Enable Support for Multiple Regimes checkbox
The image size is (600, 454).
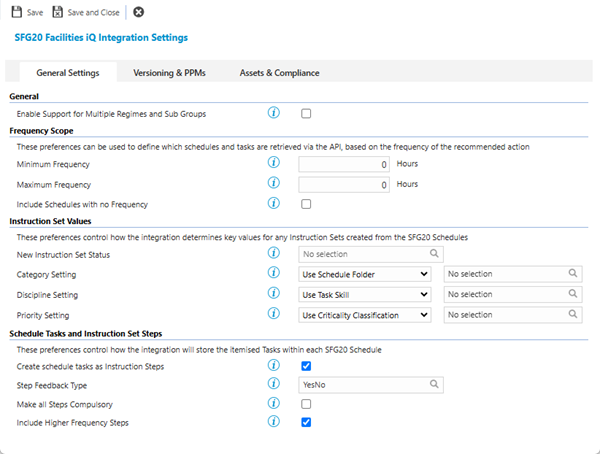[307, 114]
